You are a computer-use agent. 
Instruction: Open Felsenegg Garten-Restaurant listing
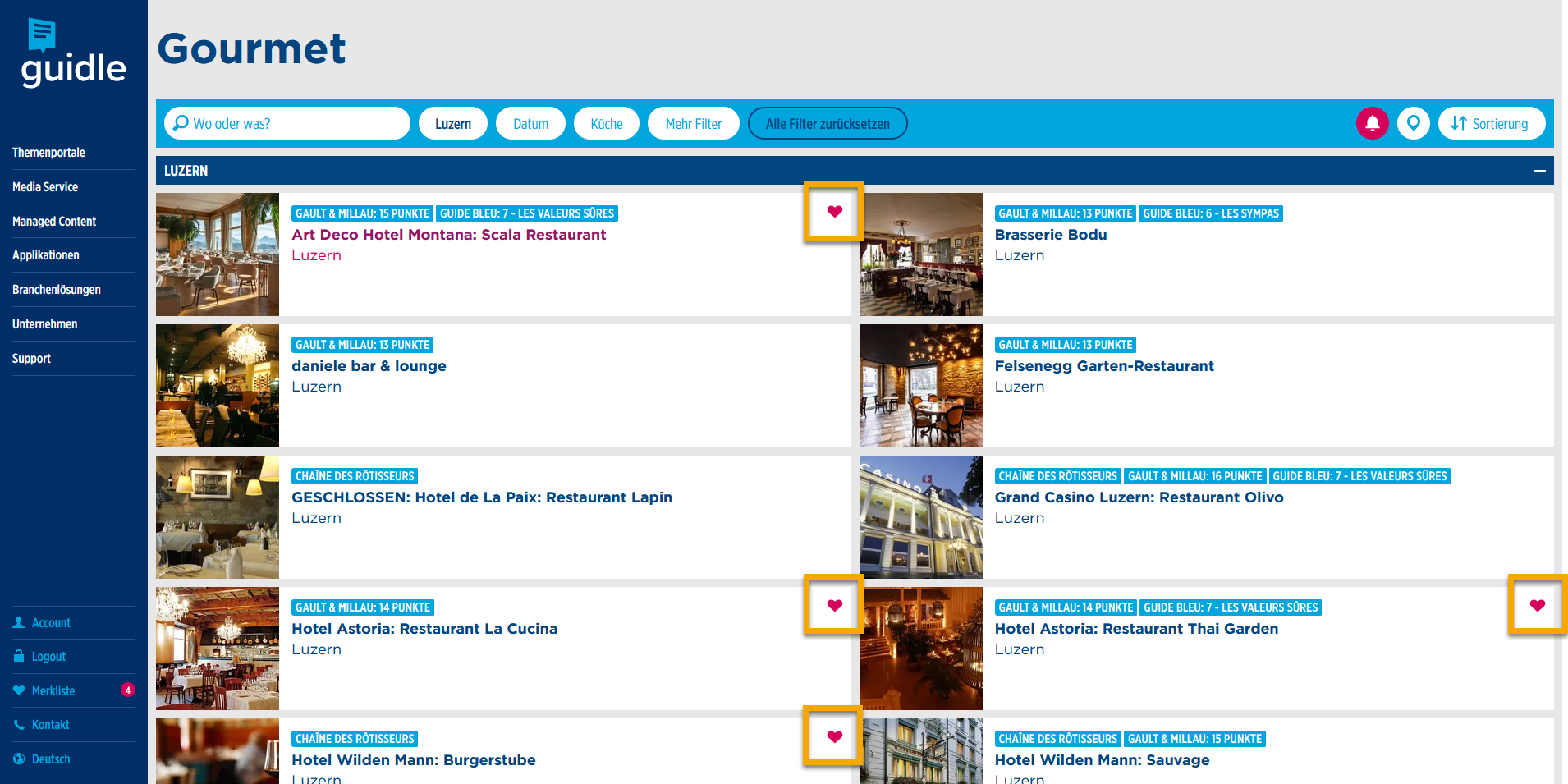[1104, 366]
